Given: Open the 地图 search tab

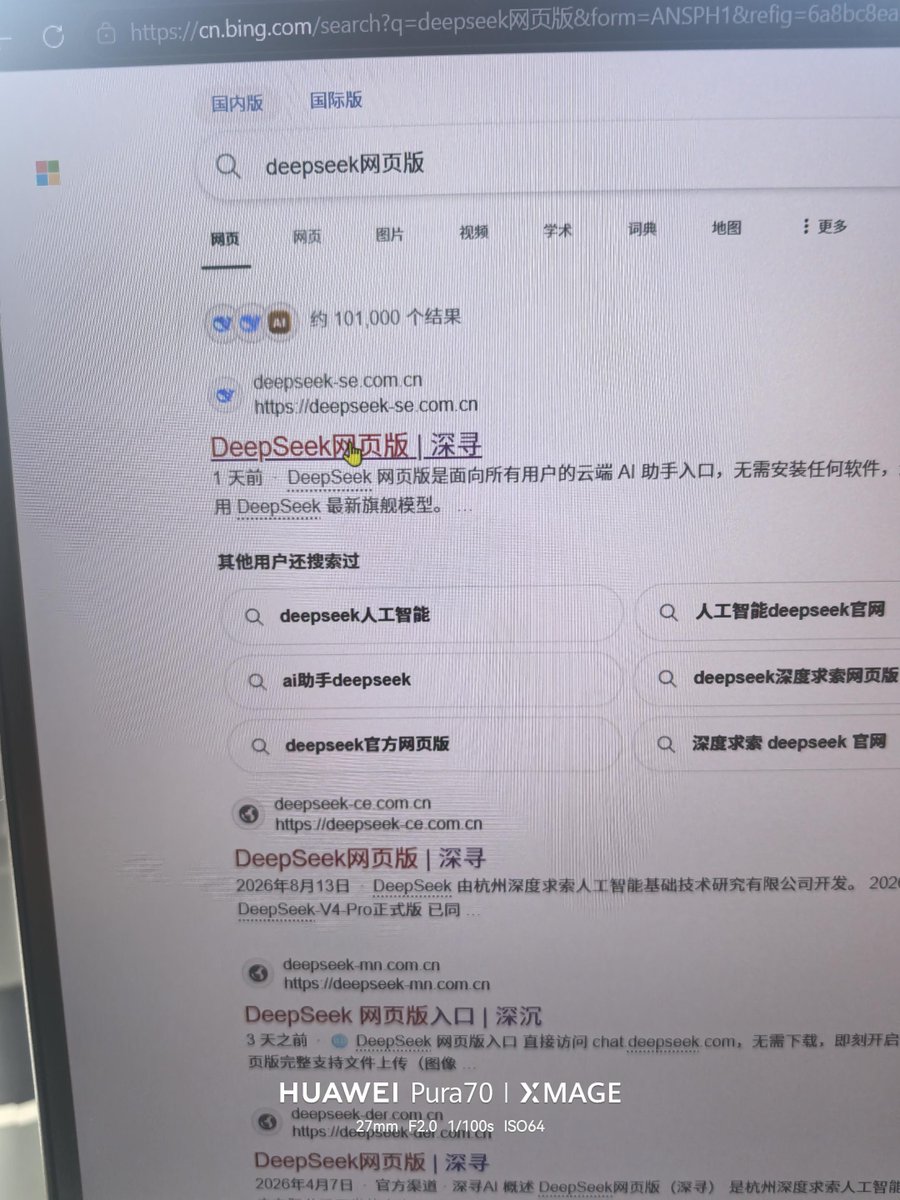Looking at the screenshot, I should pyautogui.click(x=727, y=227).
